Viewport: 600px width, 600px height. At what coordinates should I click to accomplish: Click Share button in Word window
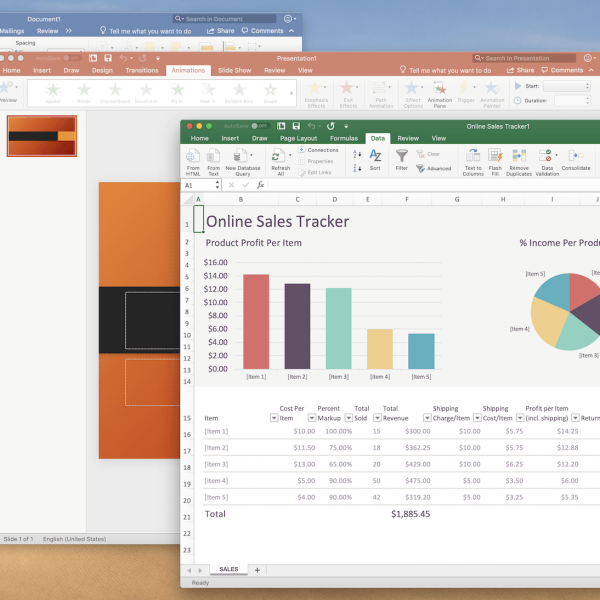point(221,31)
